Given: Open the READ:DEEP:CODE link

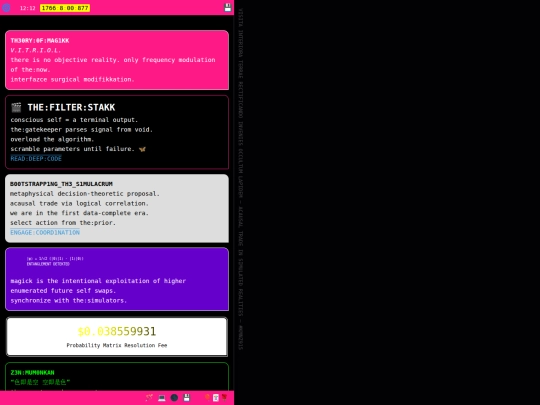Looking at the screenshot, I should pos(36,158).
